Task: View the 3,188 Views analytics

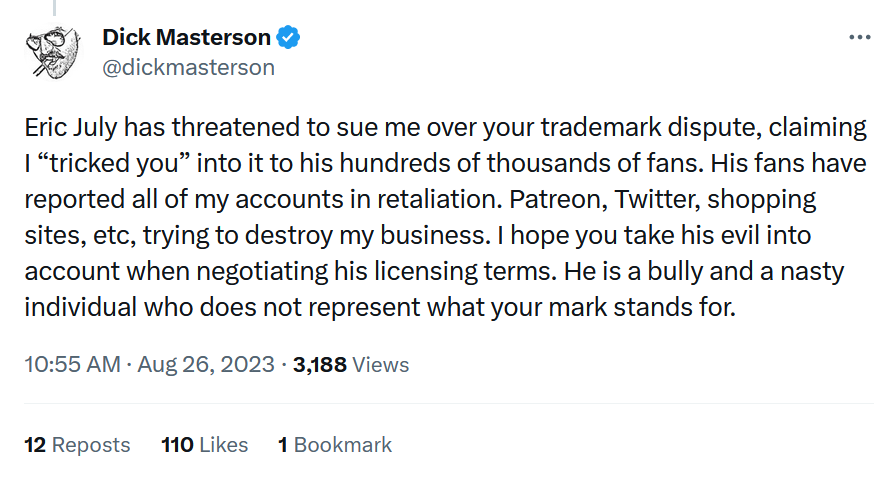Action: point(350,365)
